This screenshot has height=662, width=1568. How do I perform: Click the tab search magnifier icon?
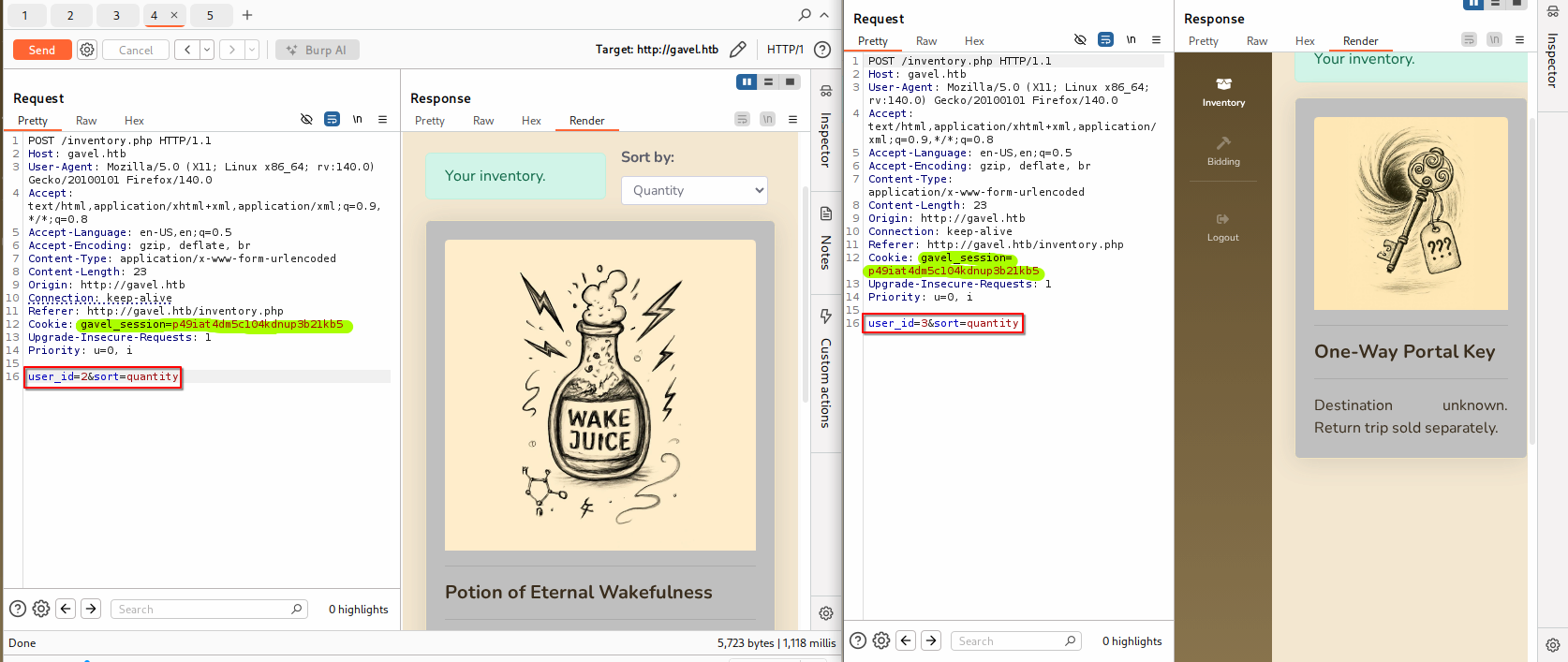click(804, 15)
